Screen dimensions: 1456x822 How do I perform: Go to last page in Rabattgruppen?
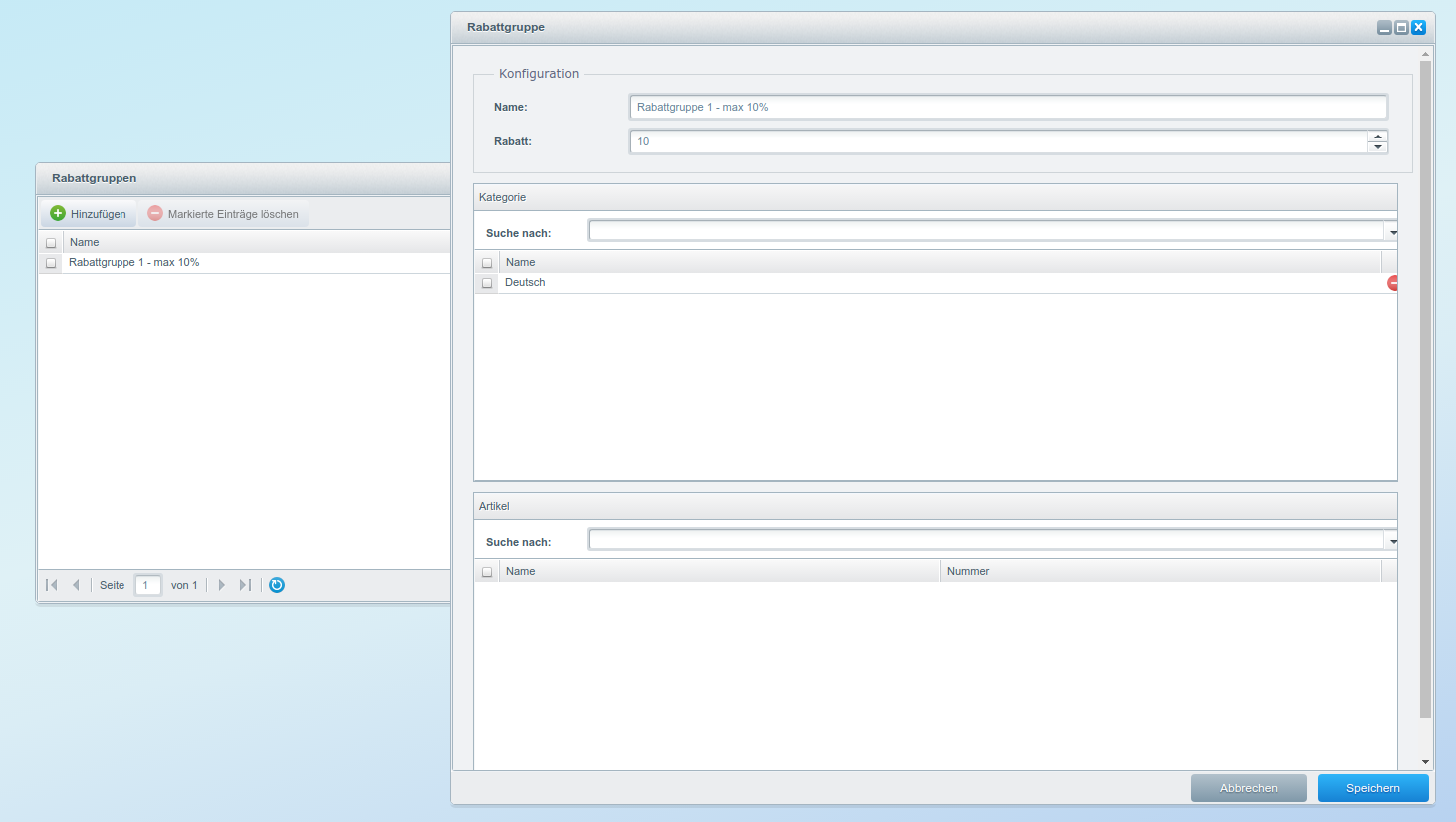coord(245,585)
